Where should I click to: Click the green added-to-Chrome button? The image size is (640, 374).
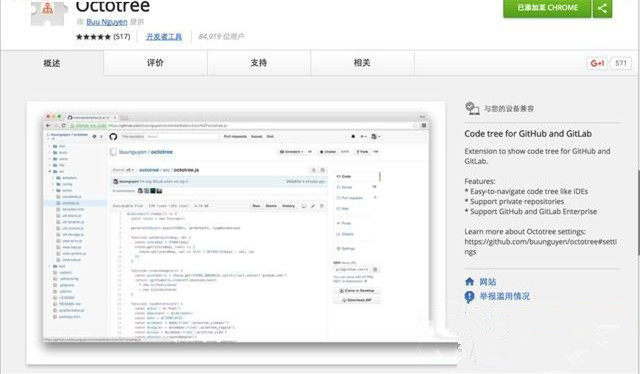click(x=547, y=8)
